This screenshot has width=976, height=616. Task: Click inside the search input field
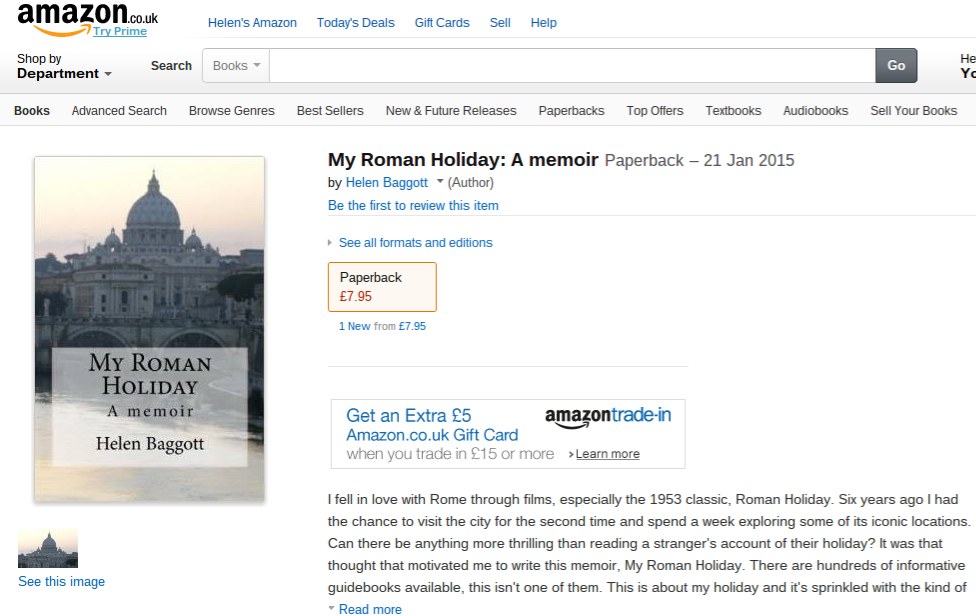[572, 66]
